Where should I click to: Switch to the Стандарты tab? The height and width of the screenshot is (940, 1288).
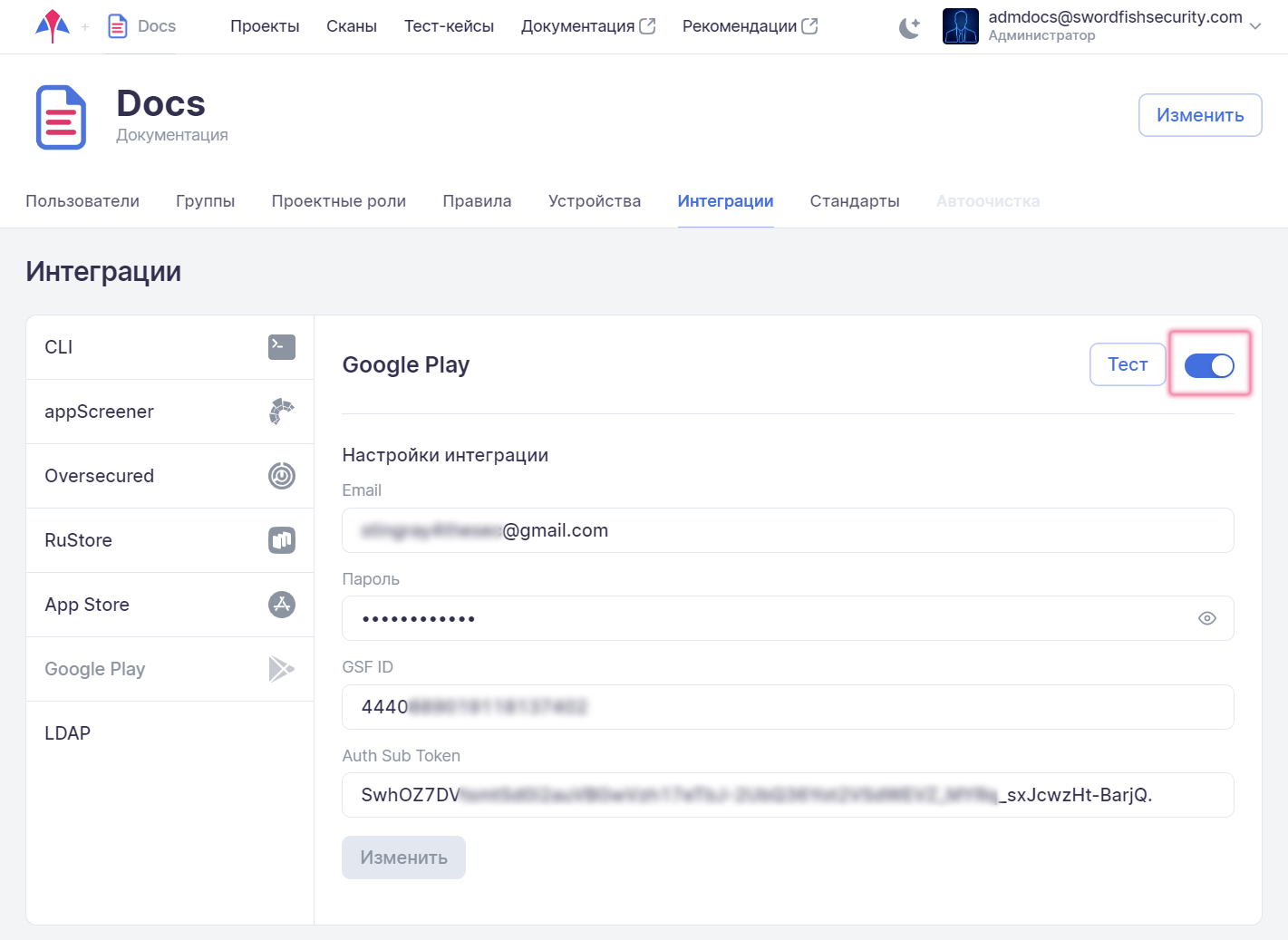(x=855, y=201)
